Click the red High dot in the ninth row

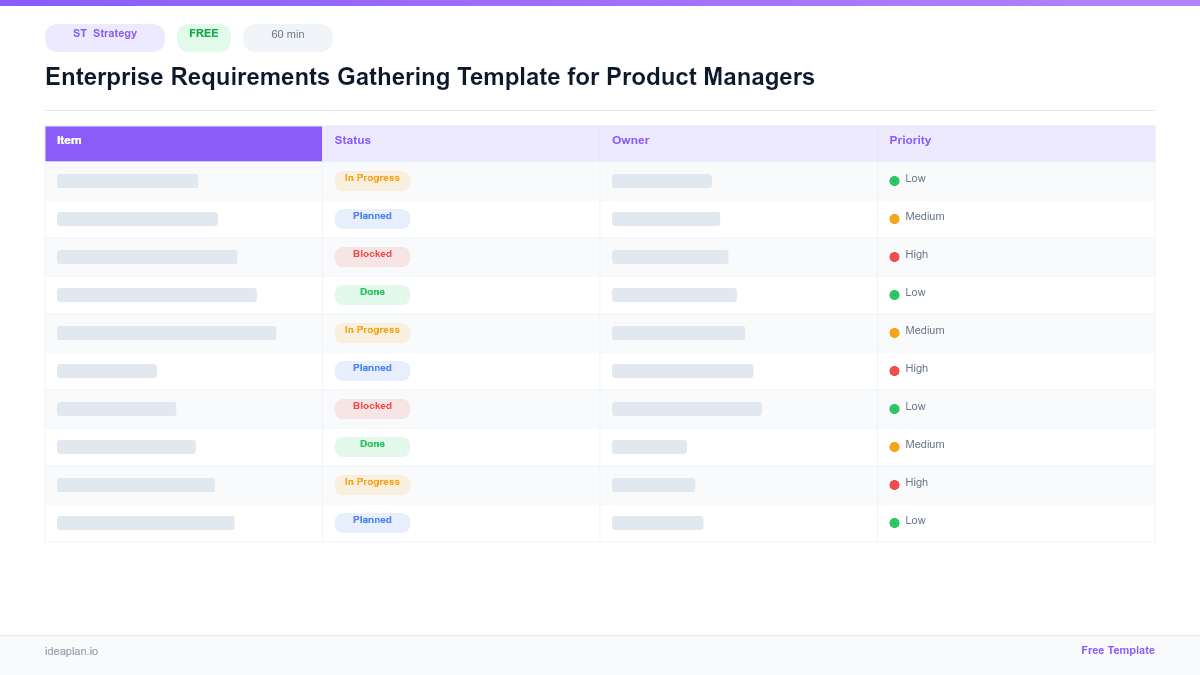pos(893,483)
